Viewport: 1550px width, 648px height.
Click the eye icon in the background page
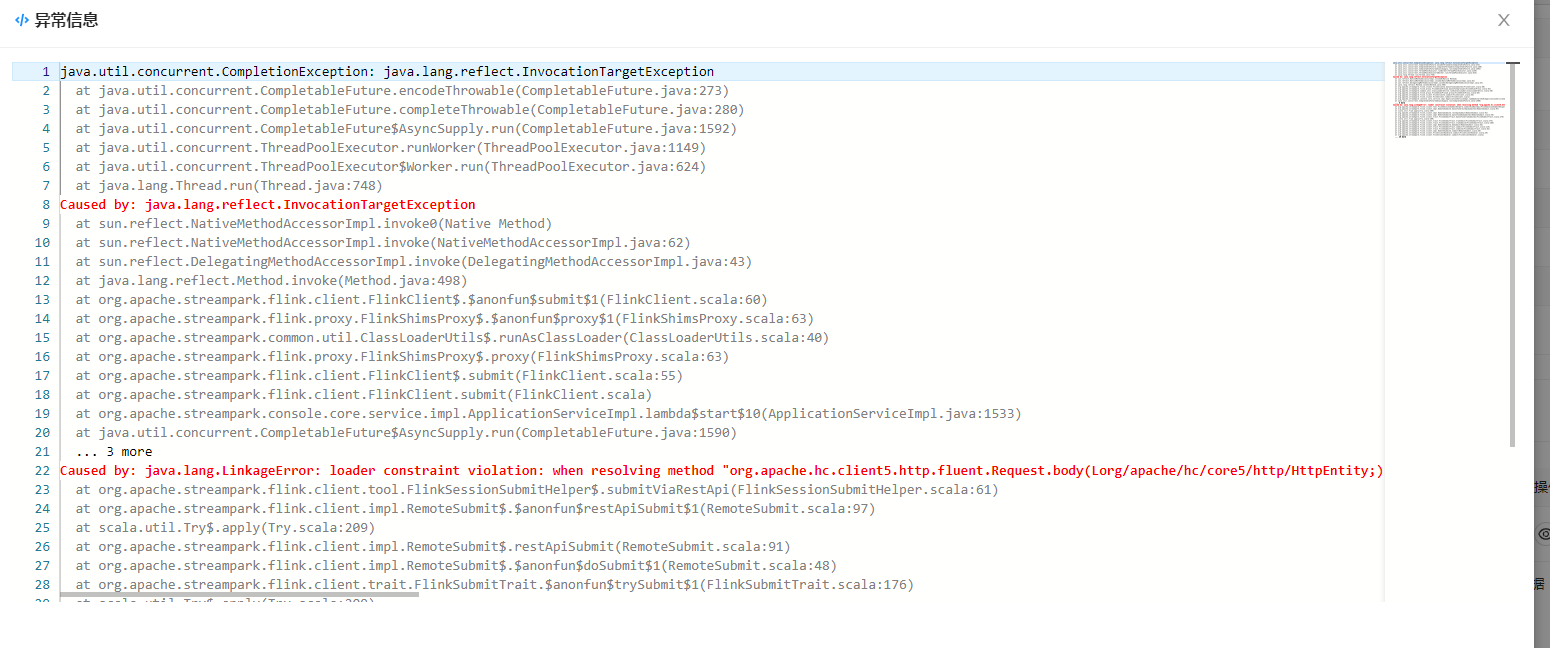click(x=1543, y=534)
